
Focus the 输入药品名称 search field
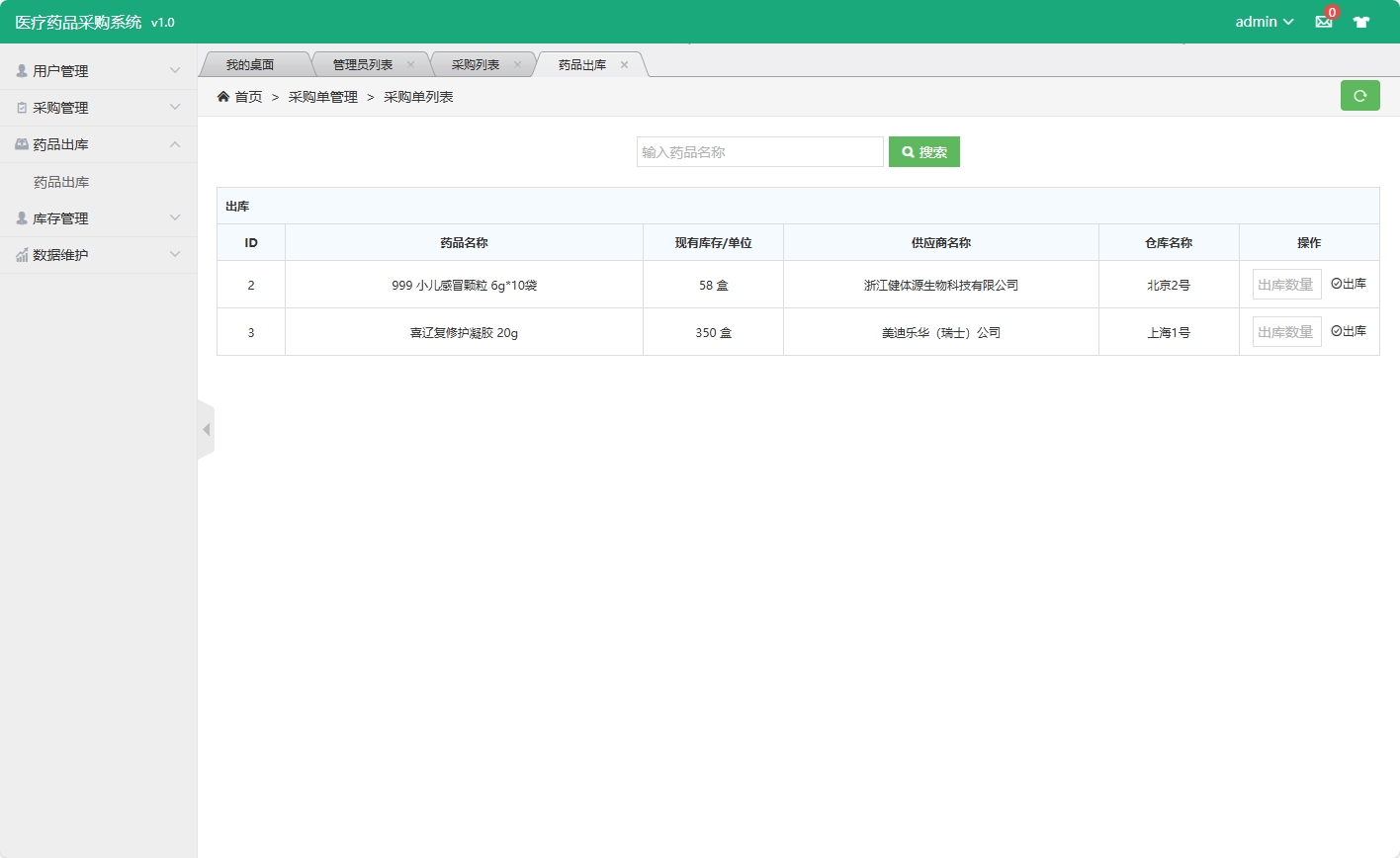[x=759, y=152]
